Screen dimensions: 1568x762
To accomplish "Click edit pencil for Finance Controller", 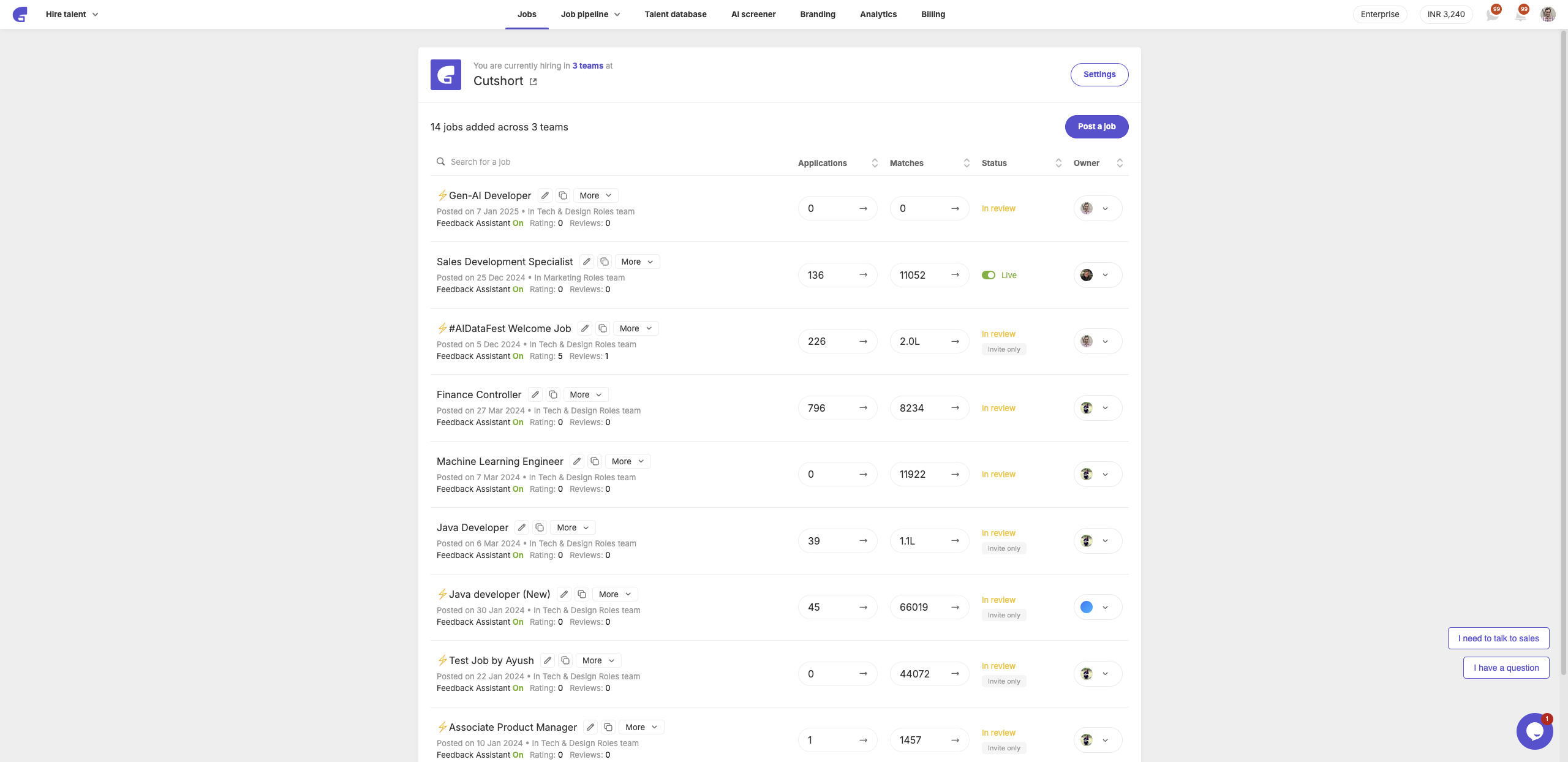I will 535,394.
